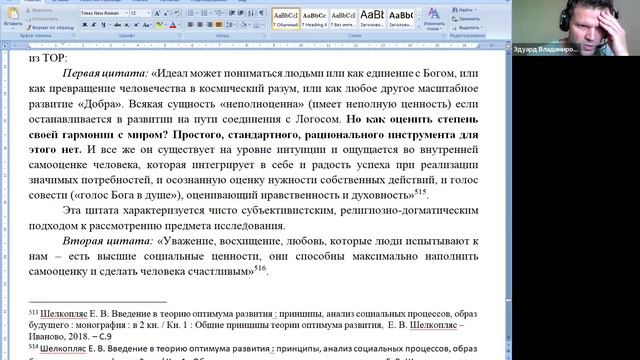The image size is (640, 360).
Task: Click the Clear Formatting icon
Action: pos(177,13)
